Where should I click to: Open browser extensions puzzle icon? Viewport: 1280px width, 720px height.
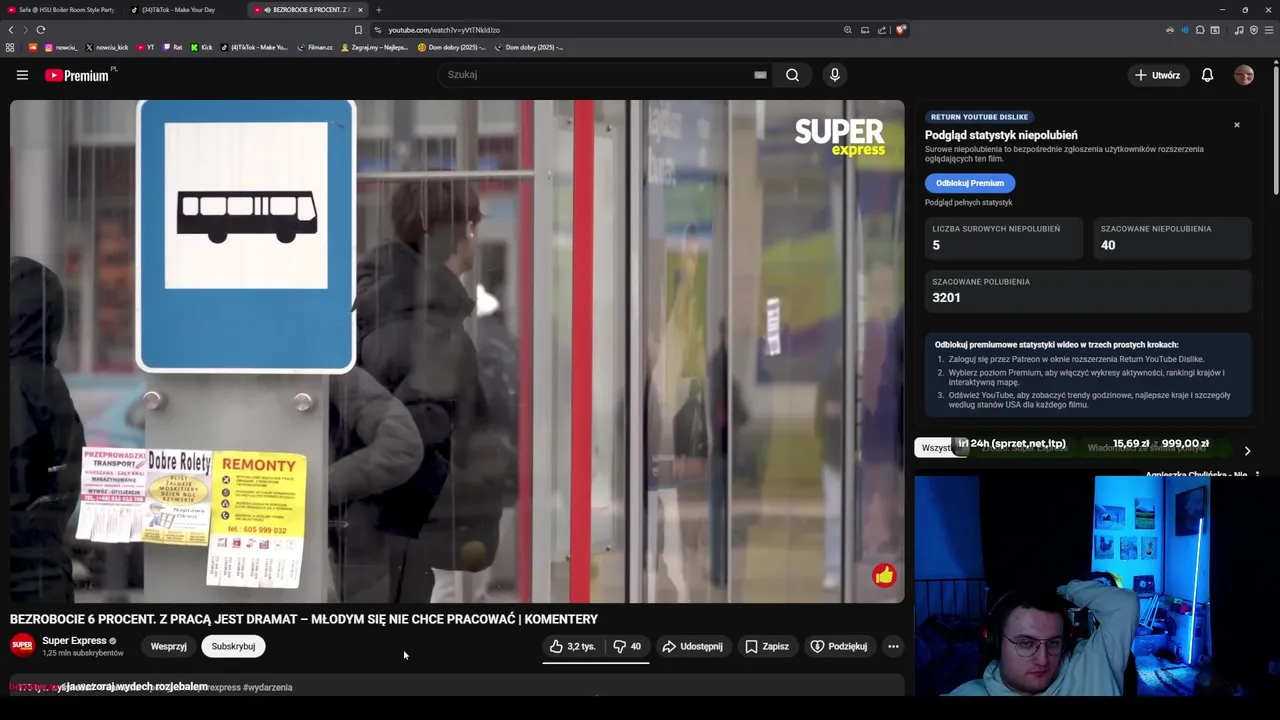(1200, 30)
